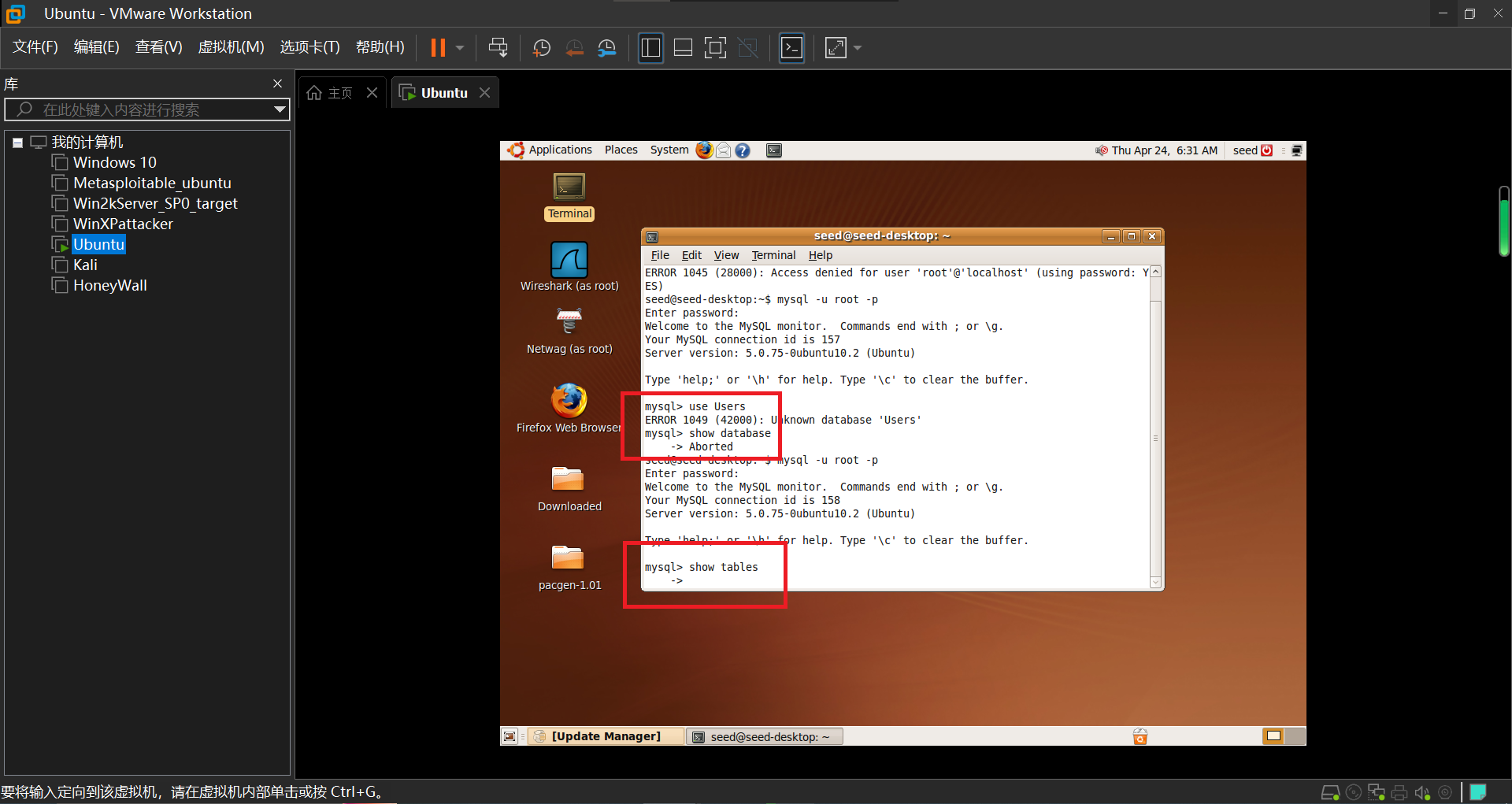Open the 选项卡(T) menu
This screenshot has height=804, width=1512.
(310, 47)
